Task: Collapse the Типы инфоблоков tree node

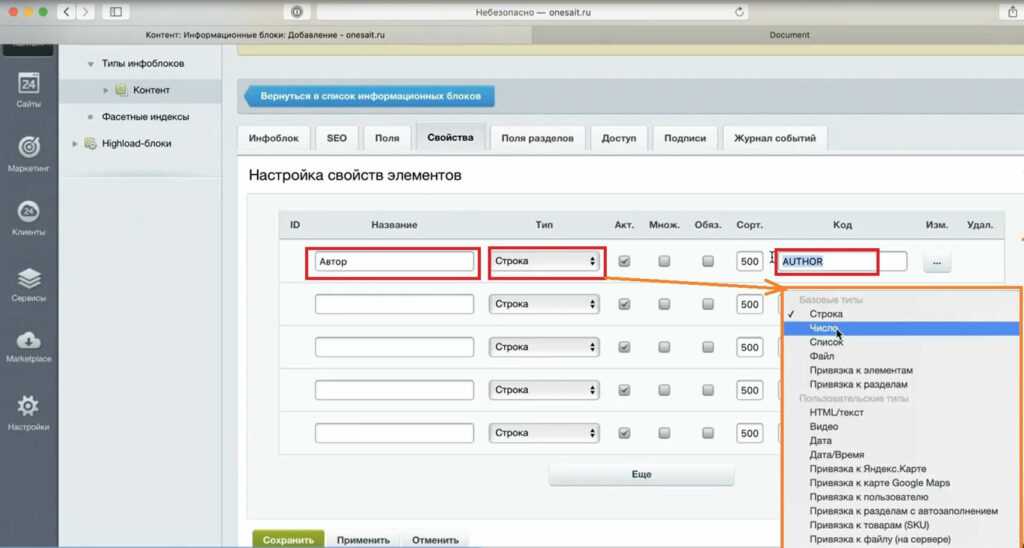Action: (91, 64)
